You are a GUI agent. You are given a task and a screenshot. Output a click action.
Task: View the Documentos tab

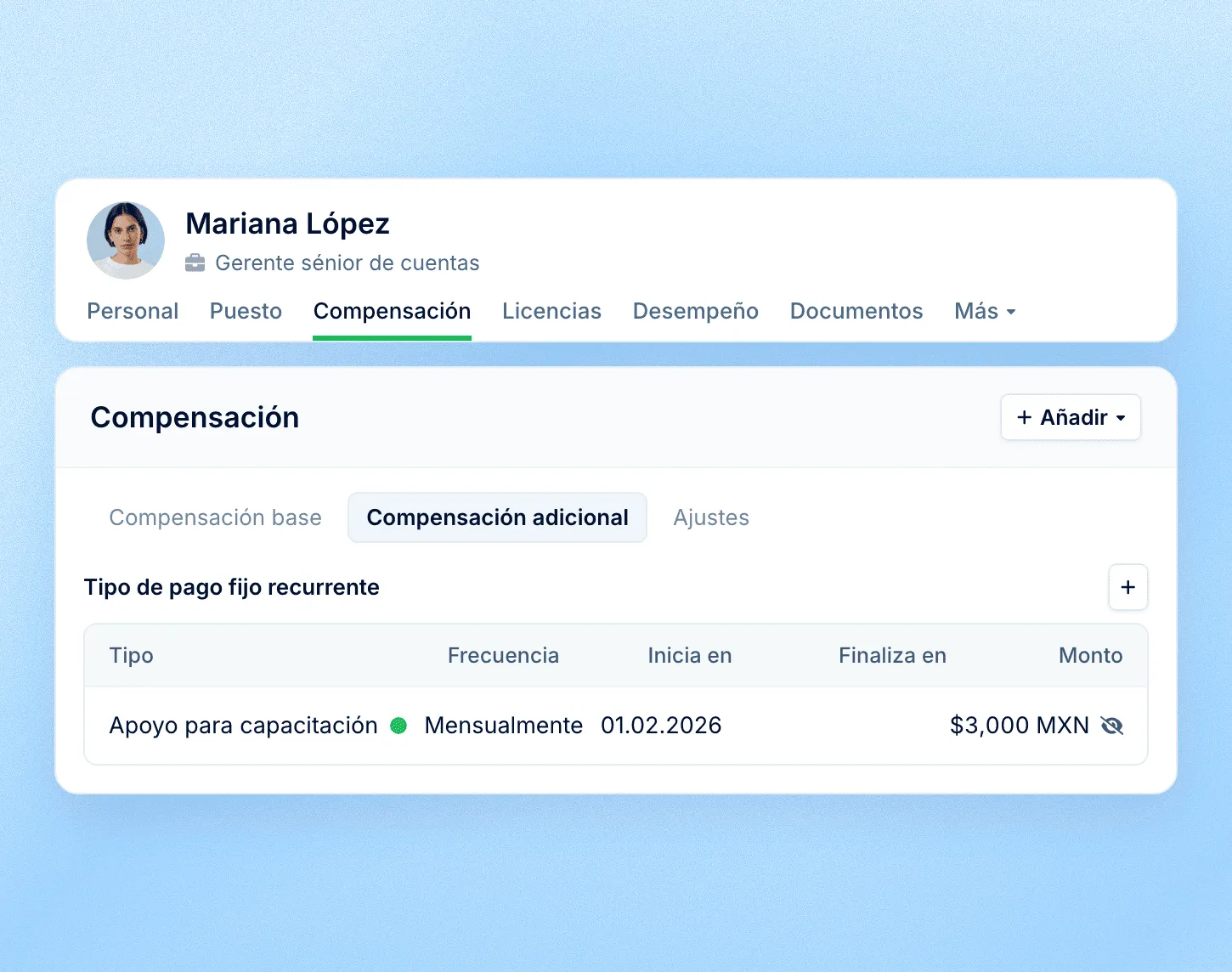click(x=856, y=311)
